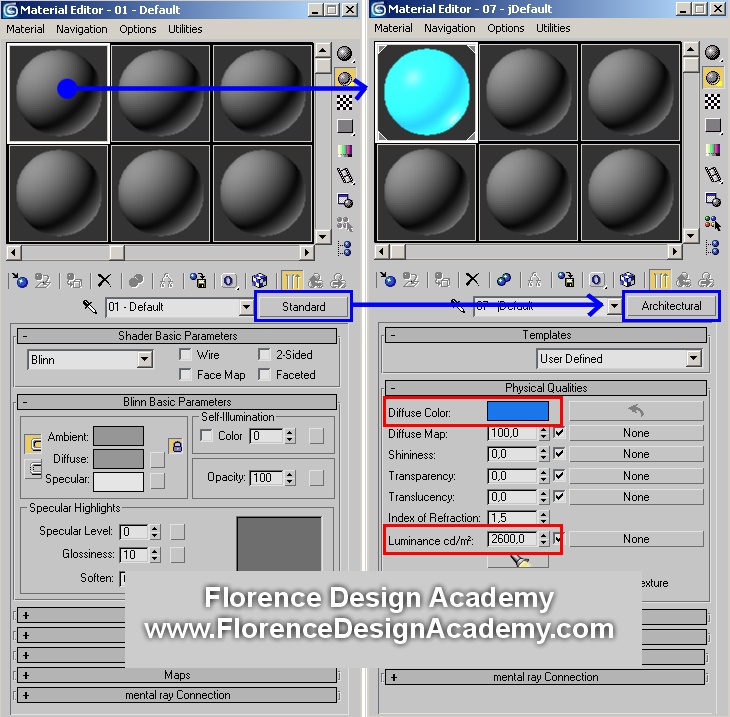Click the blue Diffuse Color swatch
The image size is (730, 717).
tap(517, 411)
